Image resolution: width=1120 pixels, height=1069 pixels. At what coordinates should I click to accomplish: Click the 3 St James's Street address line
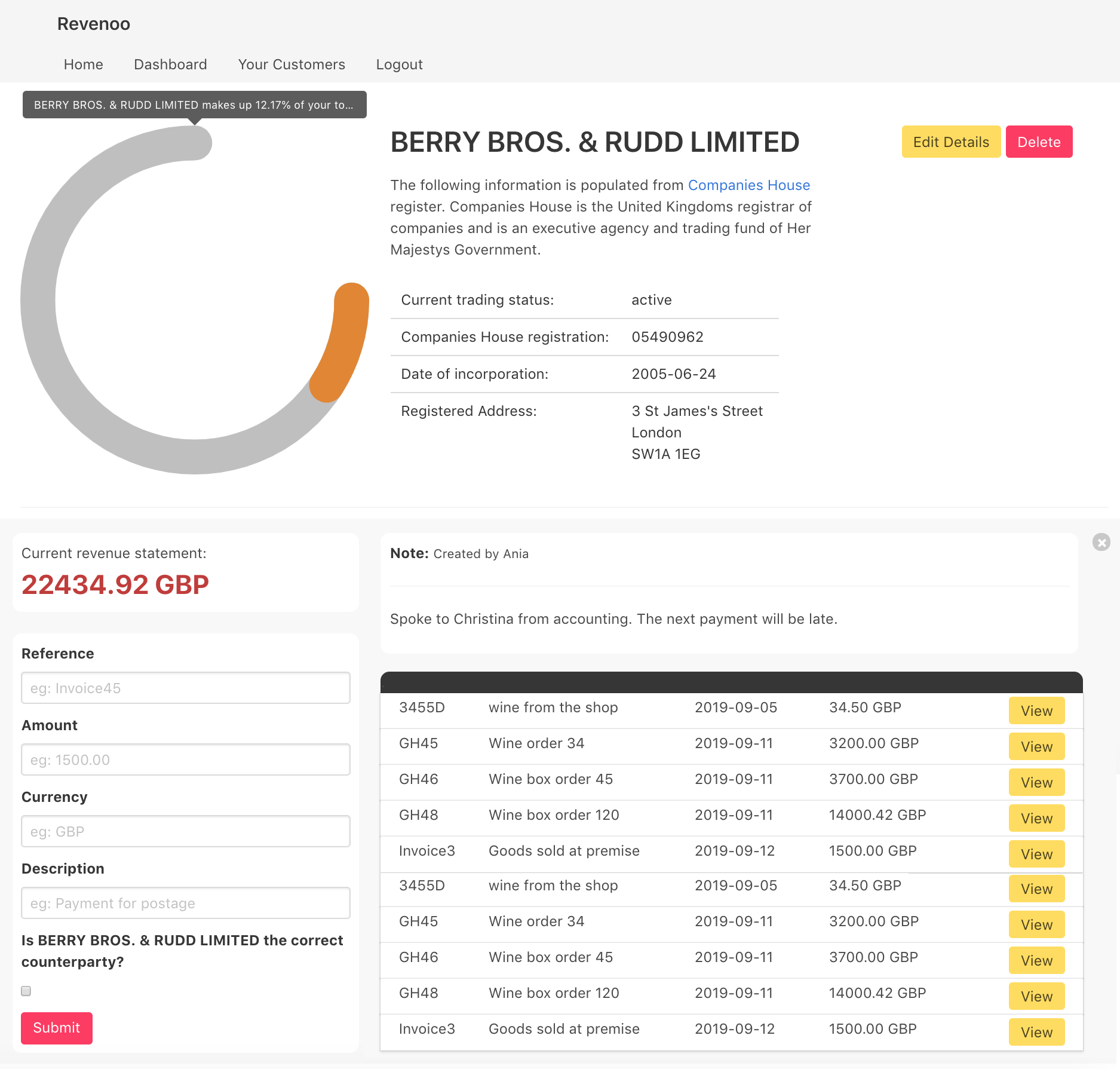tap(697, 411)
